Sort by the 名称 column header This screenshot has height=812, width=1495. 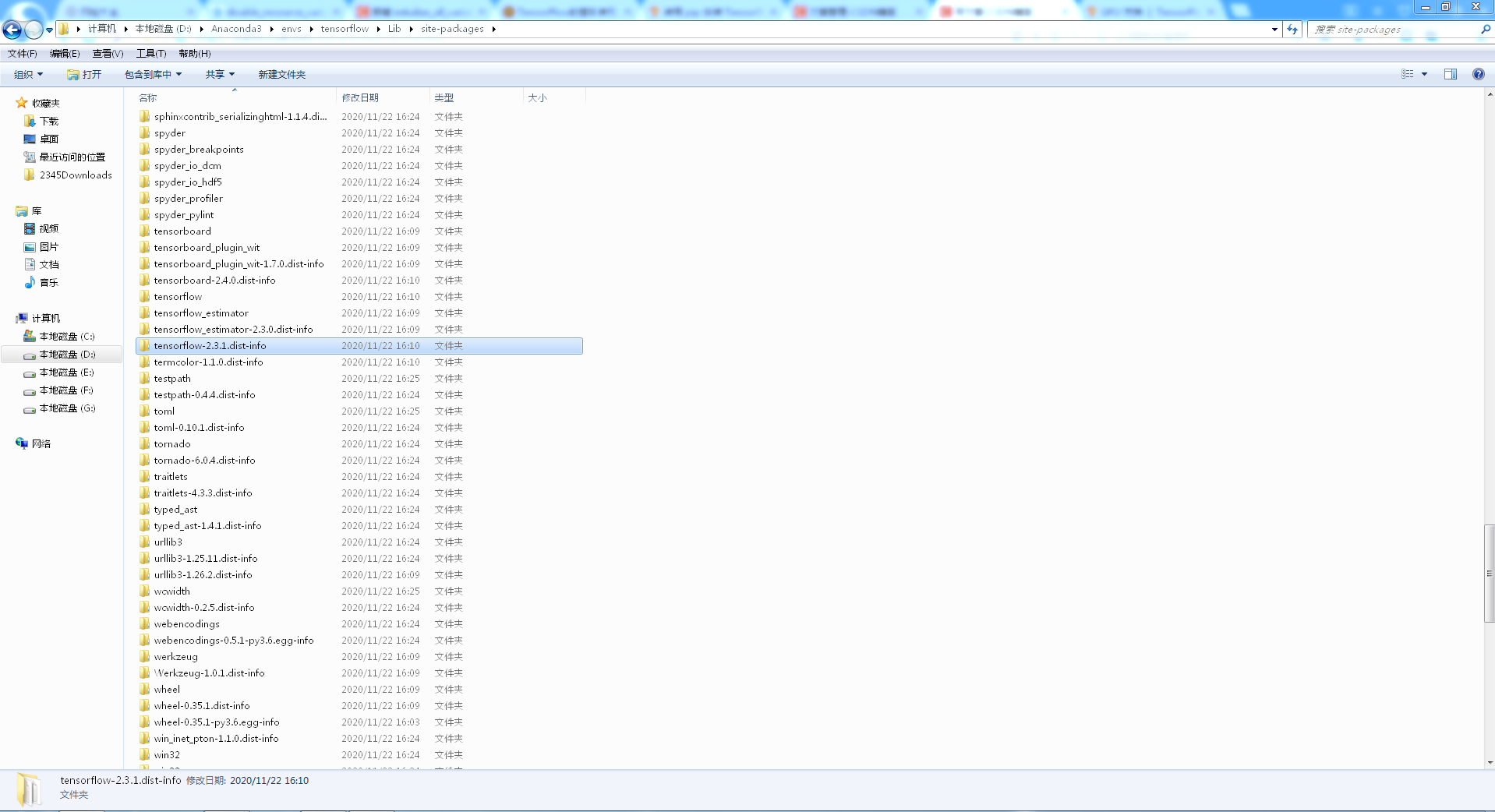tap(235, 97)
